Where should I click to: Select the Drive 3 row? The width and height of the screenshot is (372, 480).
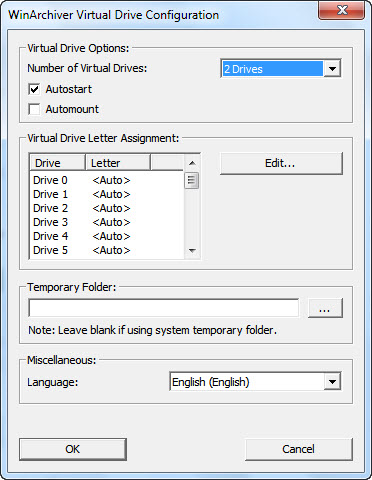[x=107, y=222]
